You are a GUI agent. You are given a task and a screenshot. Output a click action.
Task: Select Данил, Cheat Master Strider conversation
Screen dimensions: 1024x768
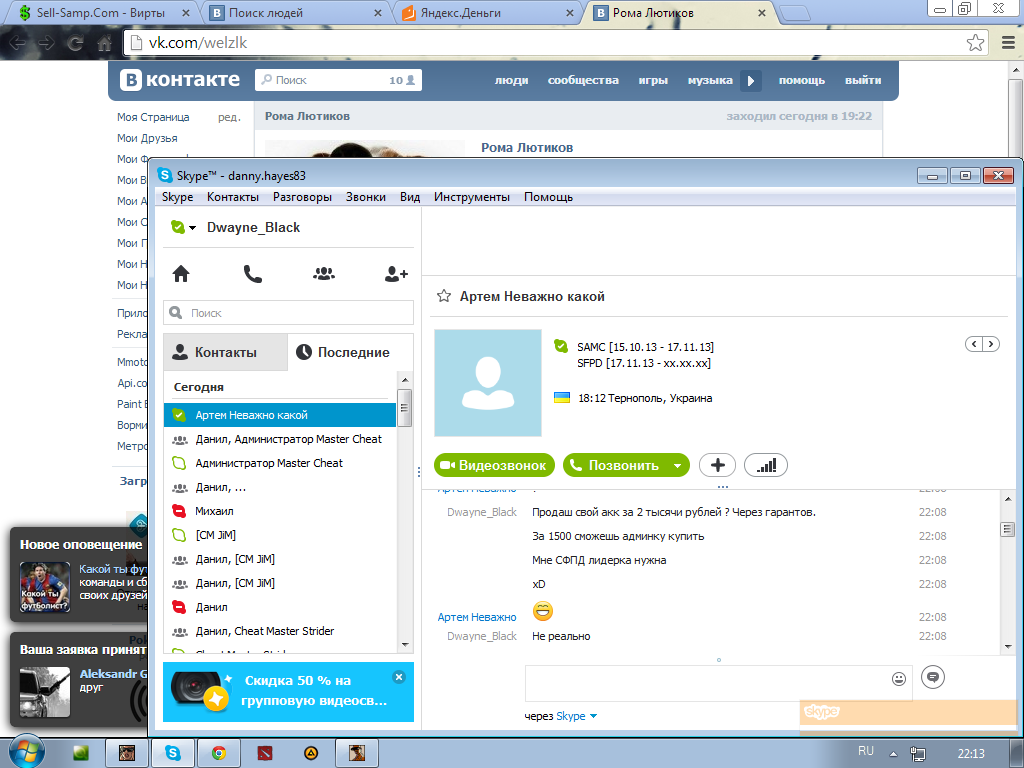(x=280, y=631)
